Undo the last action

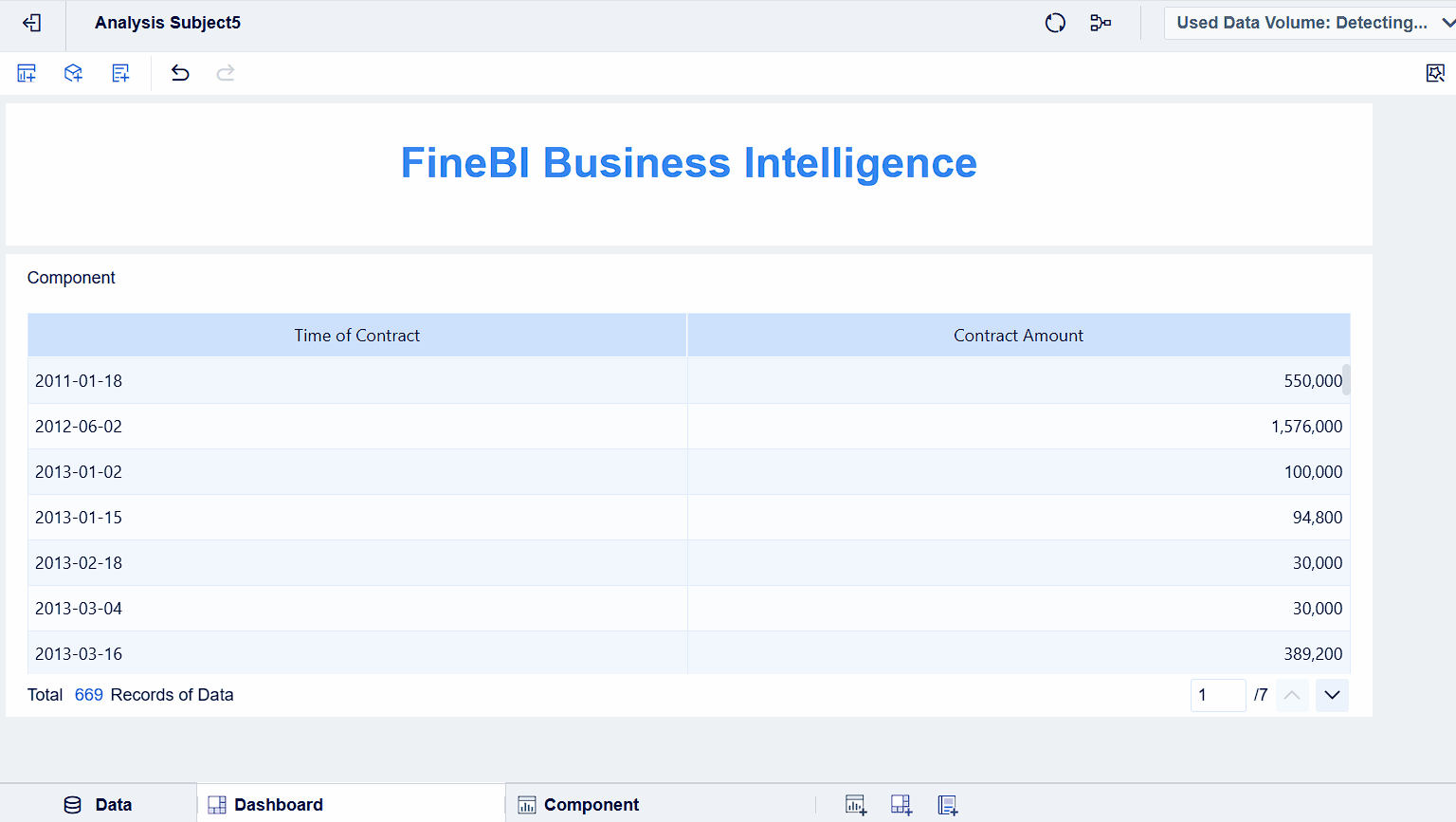click(180, 73)
